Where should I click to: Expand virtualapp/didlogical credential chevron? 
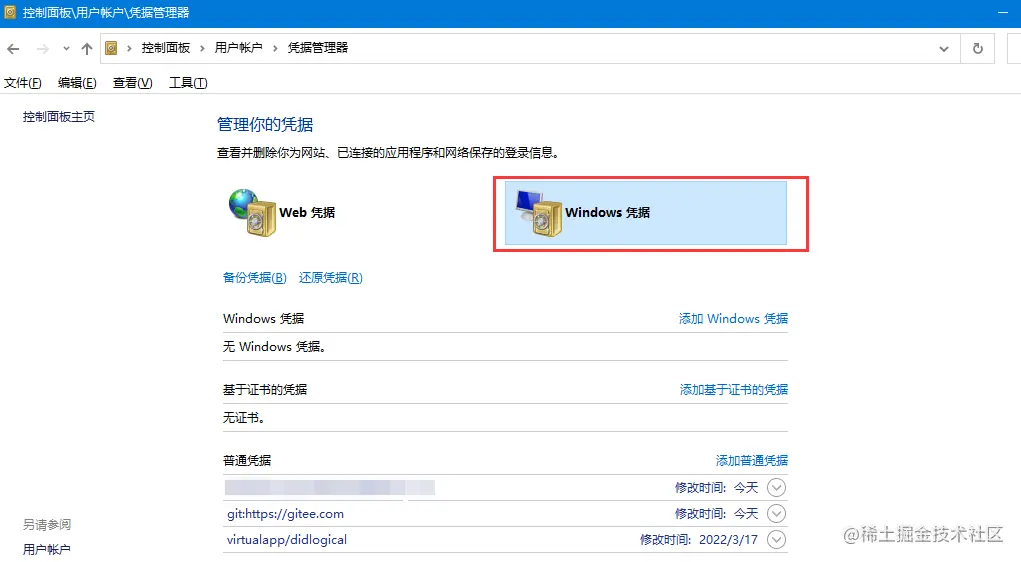point(776,539)
